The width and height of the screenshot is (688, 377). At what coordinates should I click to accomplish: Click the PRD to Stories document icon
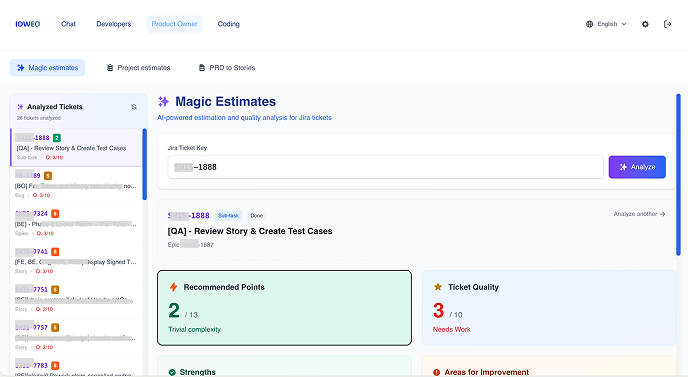202,68
